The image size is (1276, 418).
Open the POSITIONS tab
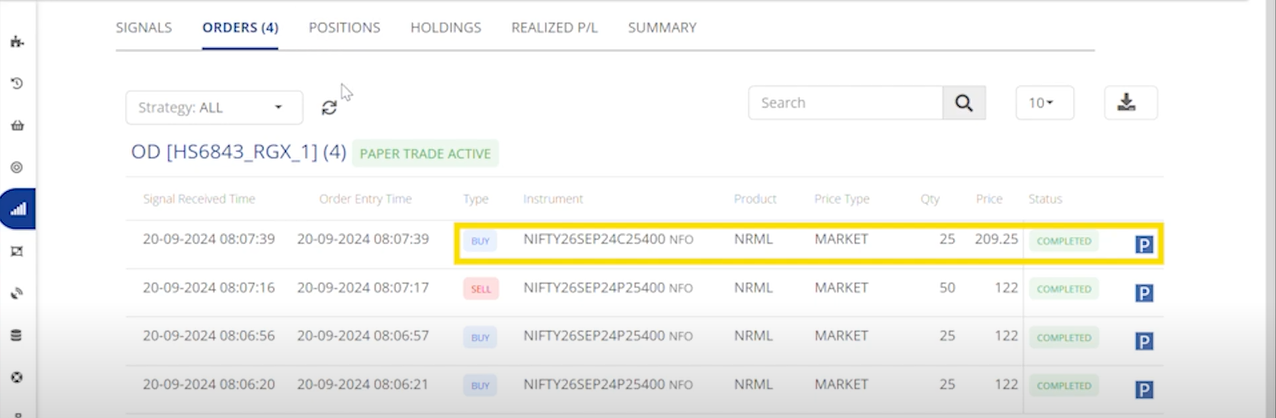[x=344, y=28]
